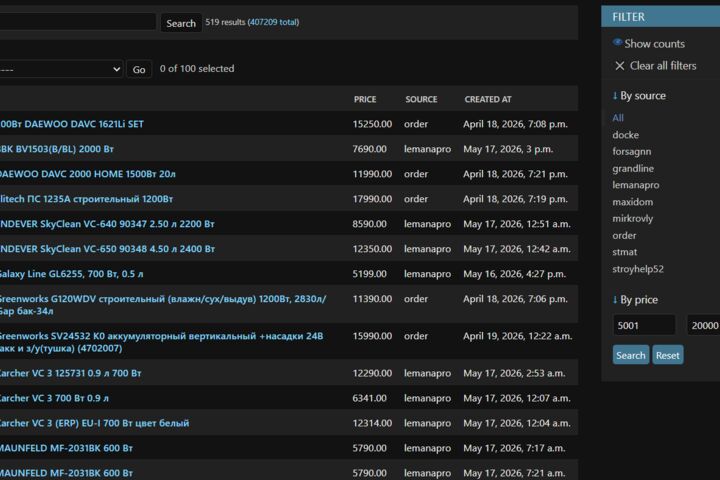Collapse the By source filter arrow
Screen dimensions: 720x480
click(615, 96)
